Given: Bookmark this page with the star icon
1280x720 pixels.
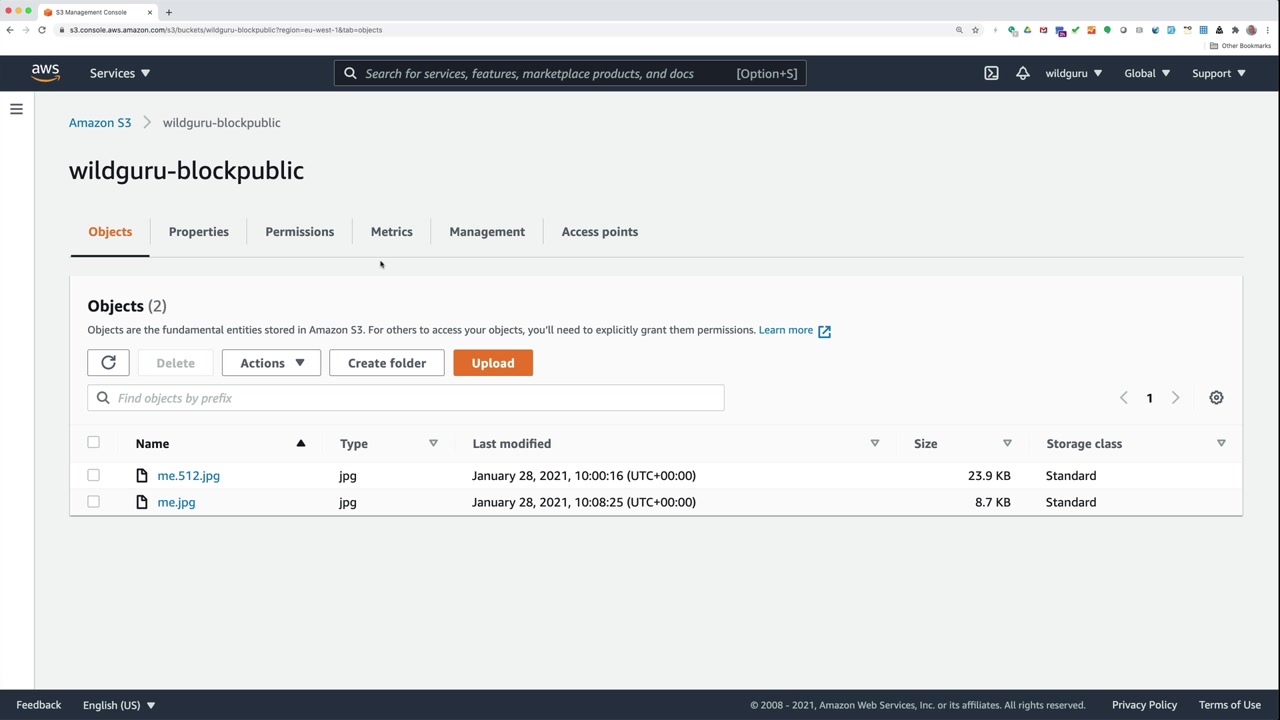Looking at the screenshot, I should pos(975,30).
